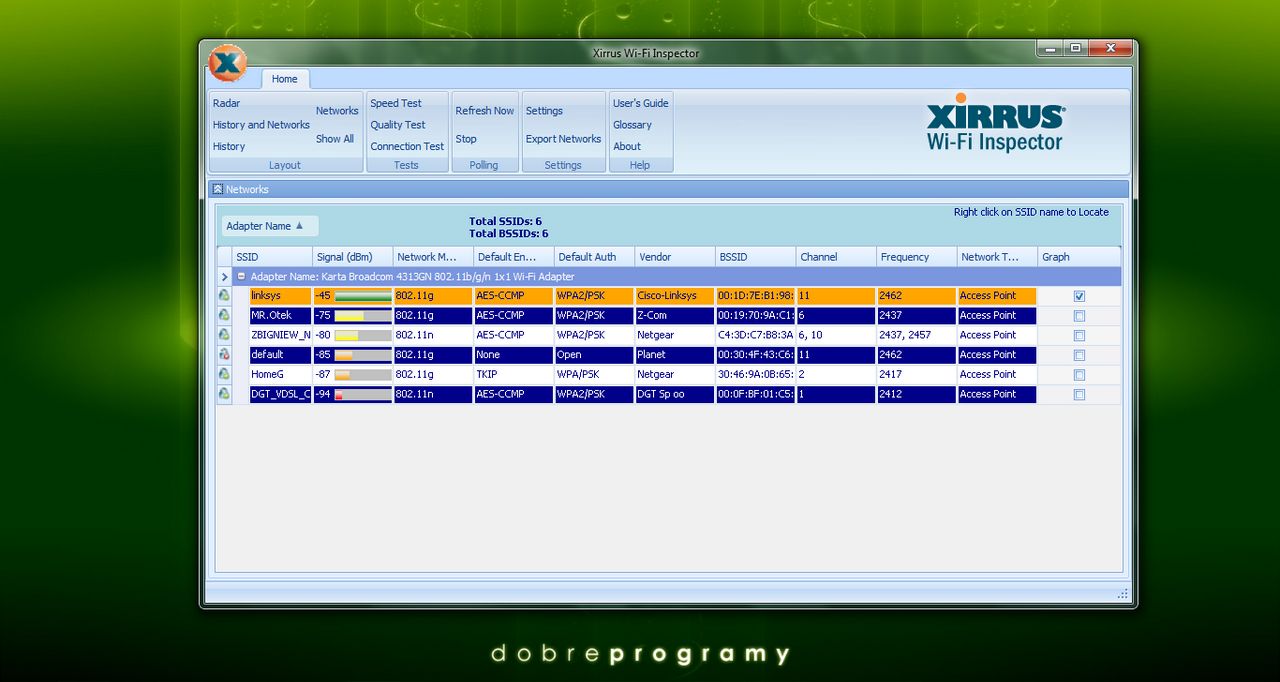Select the HomeG SSID cell

tap(281, 374)
